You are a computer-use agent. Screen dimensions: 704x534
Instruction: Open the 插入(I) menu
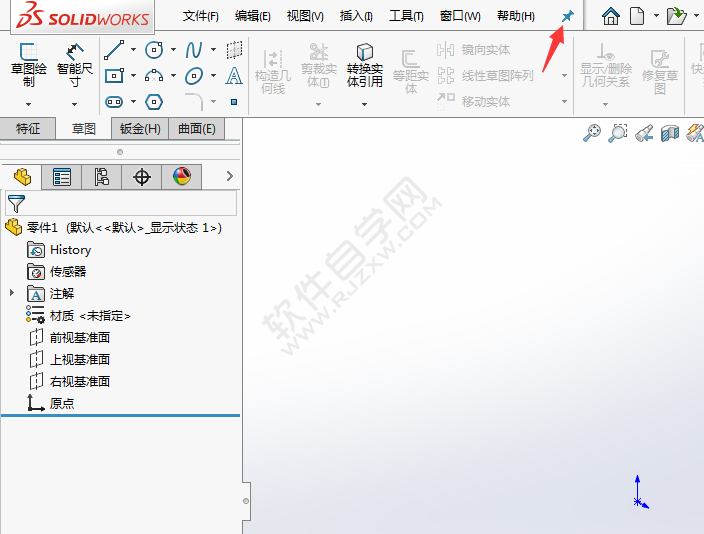(x=356, y=16)
